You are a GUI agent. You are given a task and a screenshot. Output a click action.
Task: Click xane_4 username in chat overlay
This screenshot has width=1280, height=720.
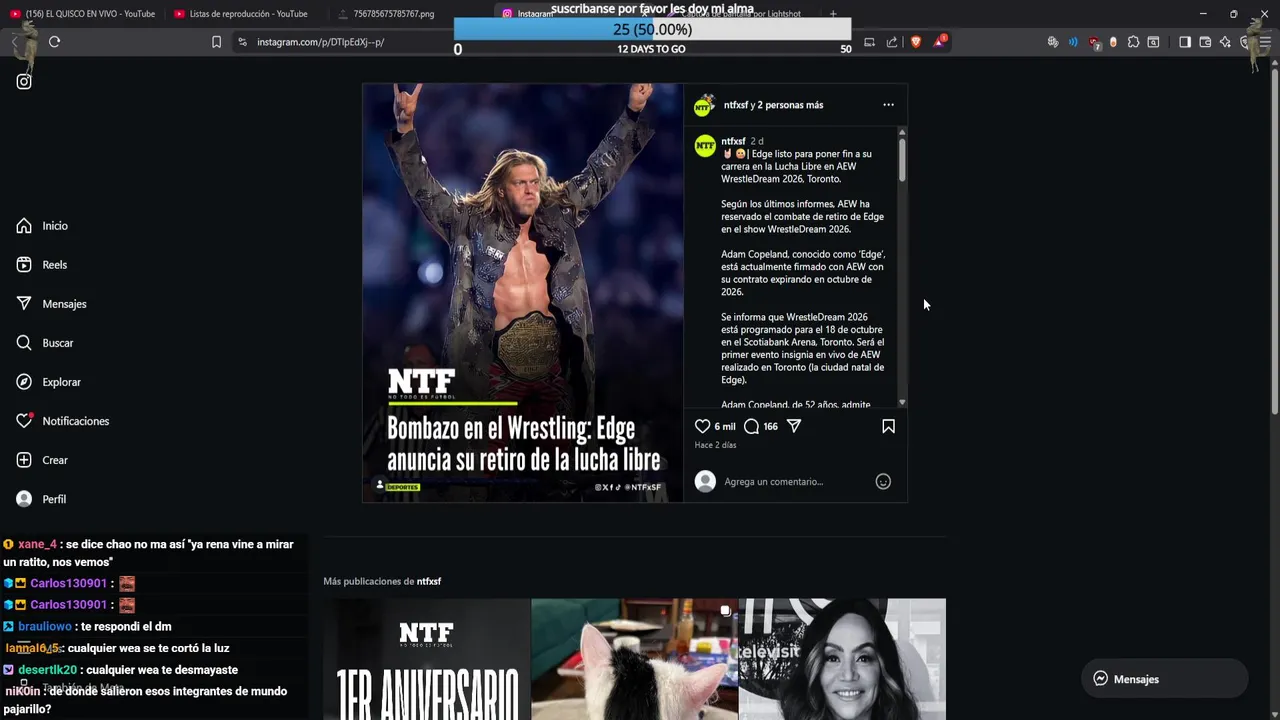pyautogui.click(x=37, y=544)
